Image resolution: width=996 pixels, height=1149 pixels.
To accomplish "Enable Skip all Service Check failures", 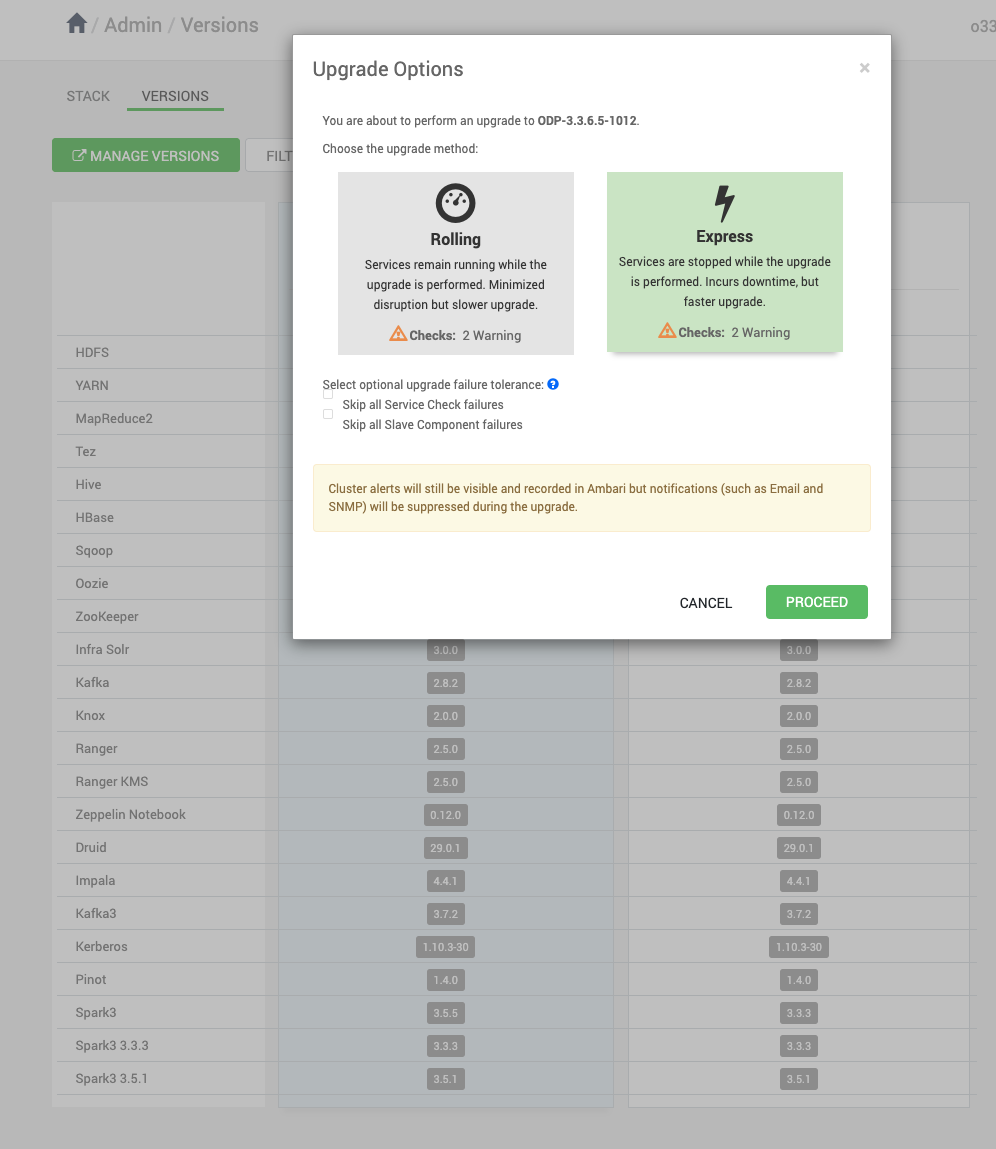I will coord(328,394).
